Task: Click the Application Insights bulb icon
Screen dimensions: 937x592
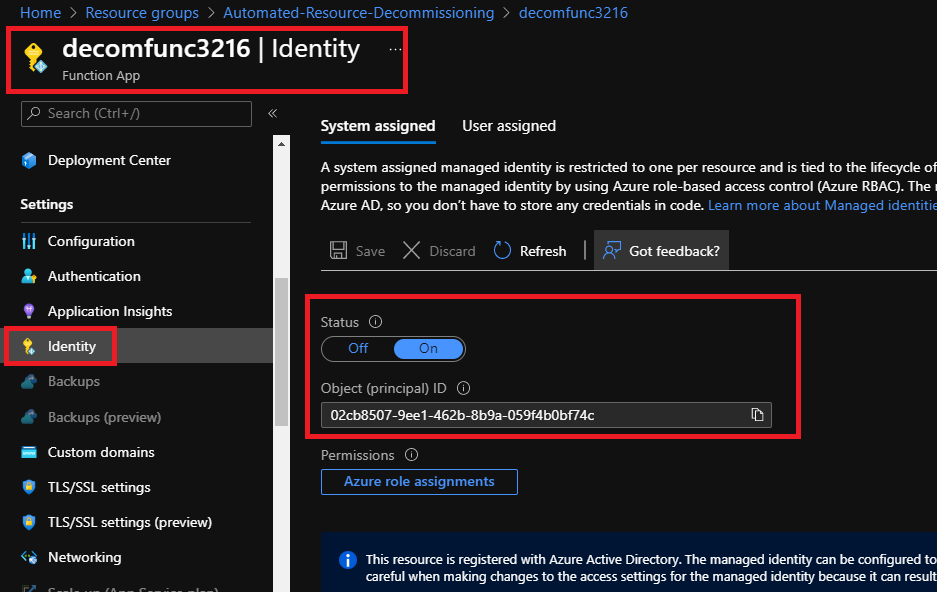Action: point(29,311)
